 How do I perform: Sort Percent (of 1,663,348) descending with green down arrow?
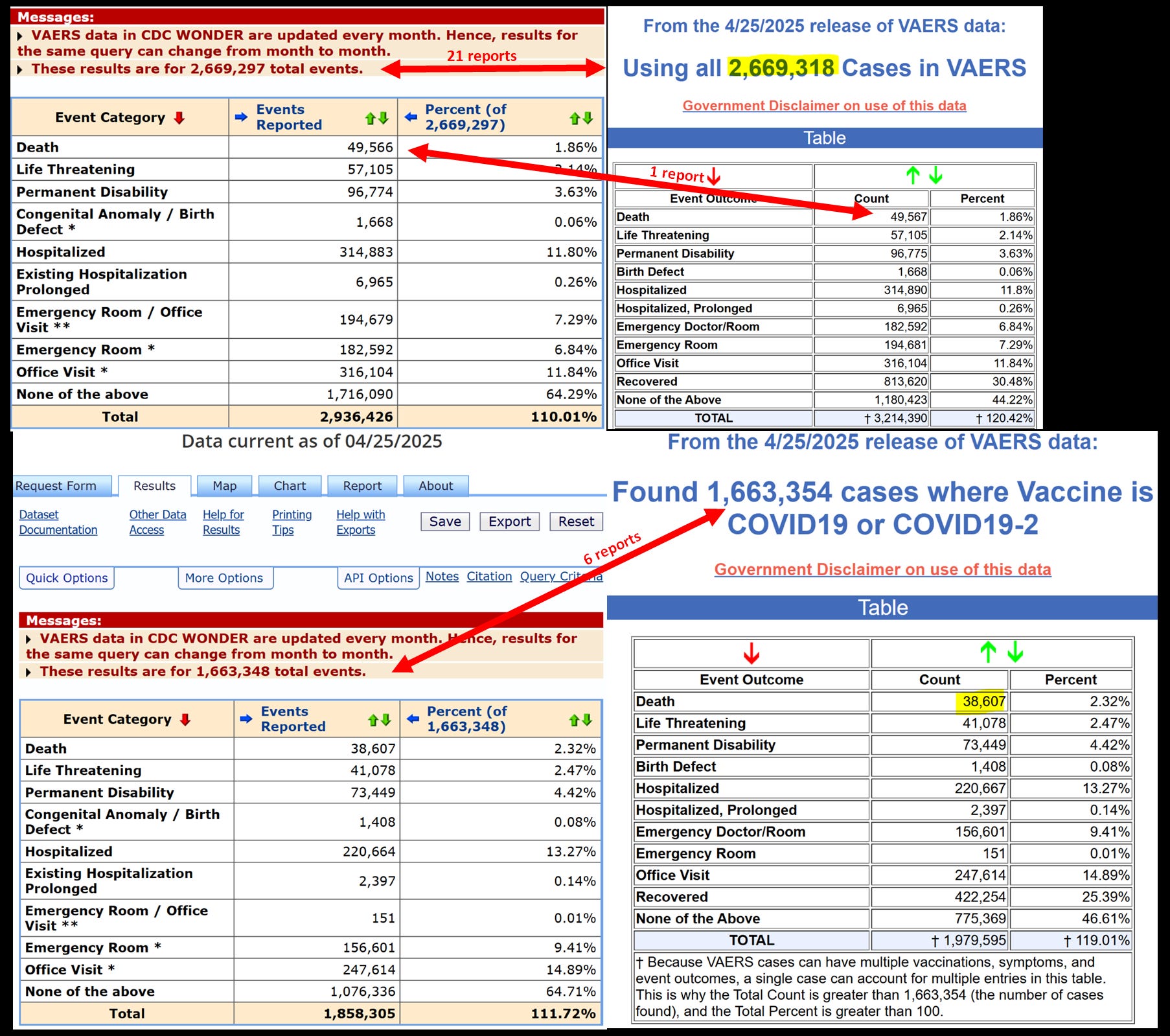point(587,720)
